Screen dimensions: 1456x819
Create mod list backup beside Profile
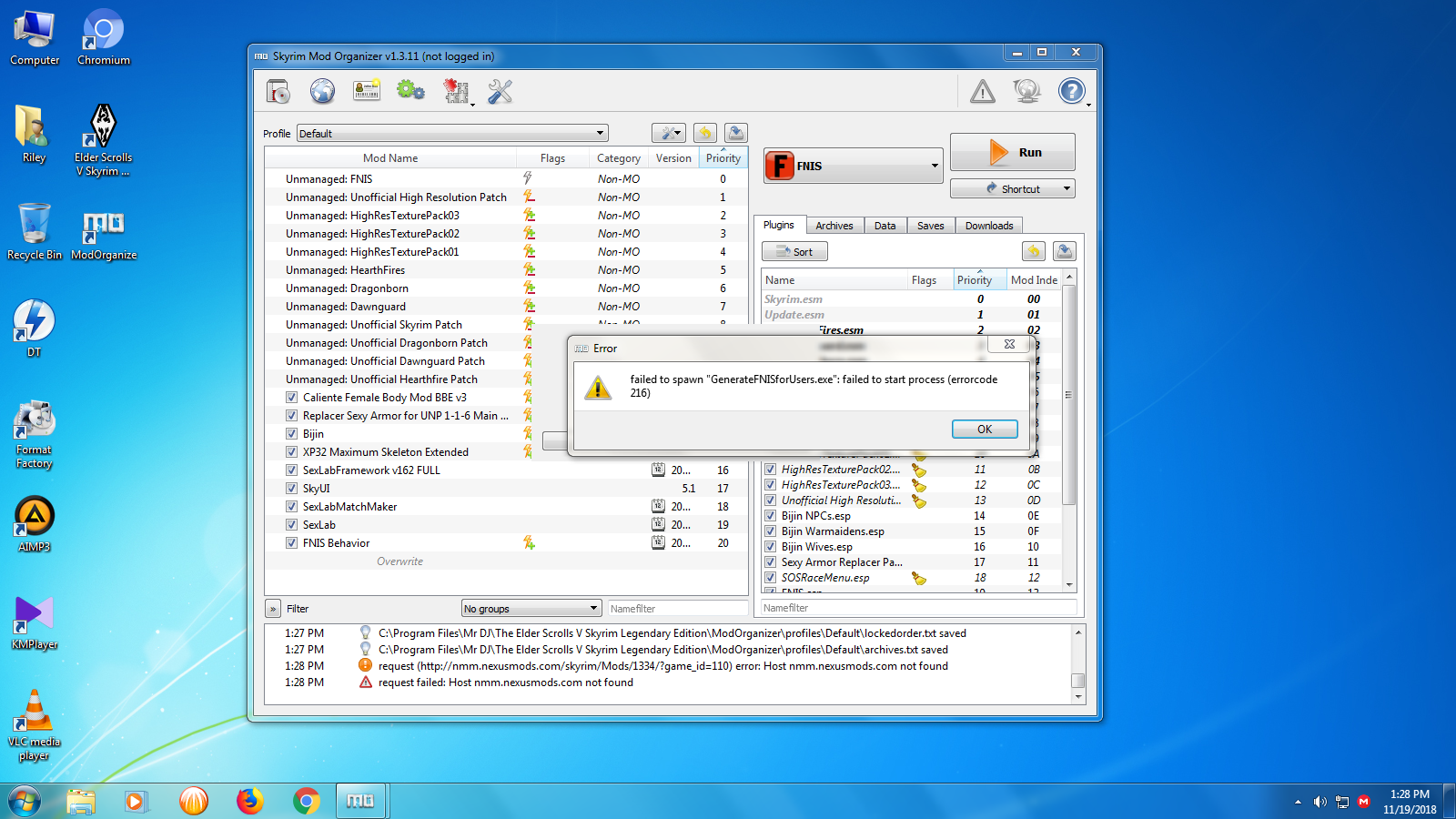click(736, 133)
